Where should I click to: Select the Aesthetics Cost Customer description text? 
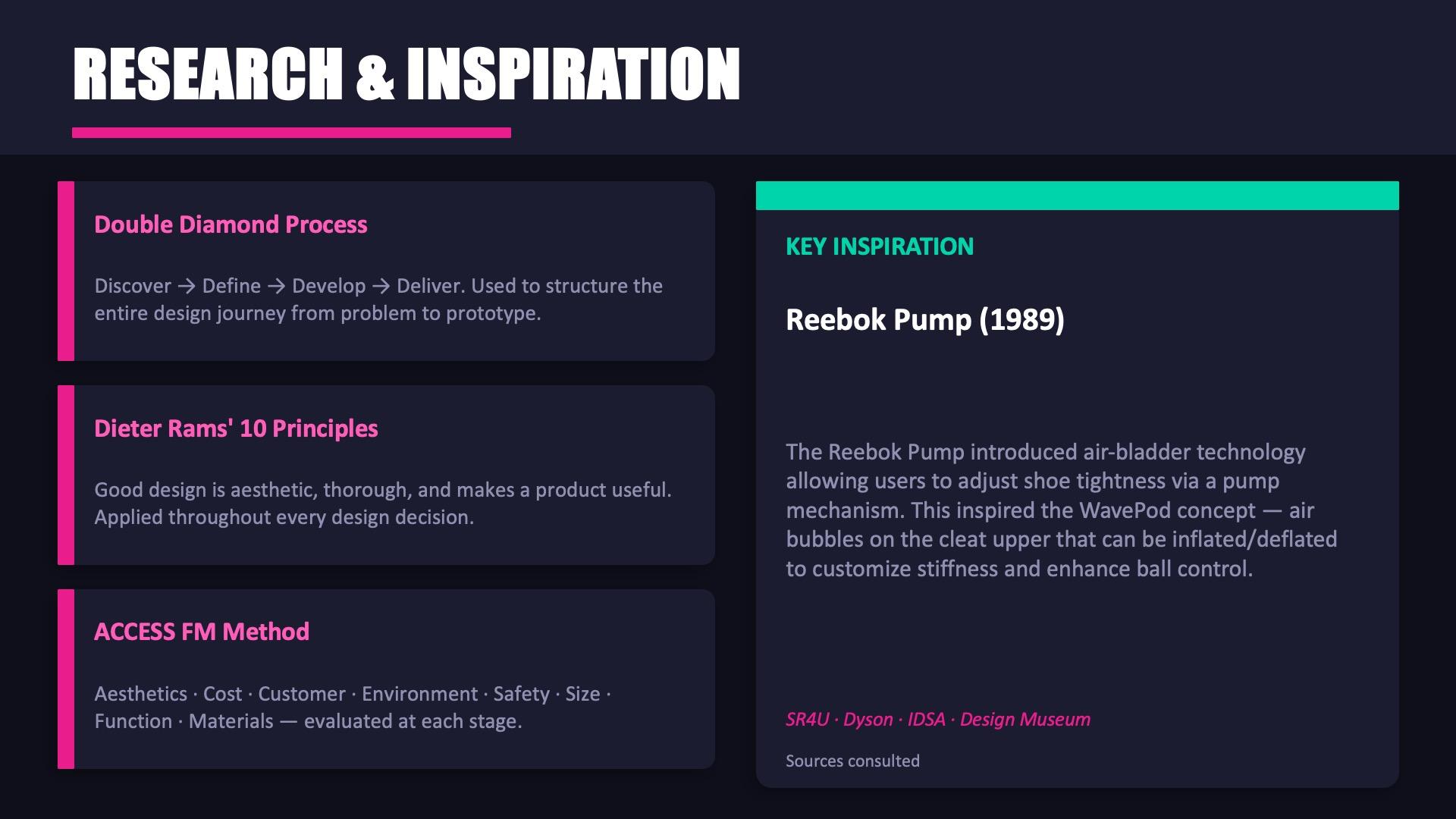tap(353, 708)
